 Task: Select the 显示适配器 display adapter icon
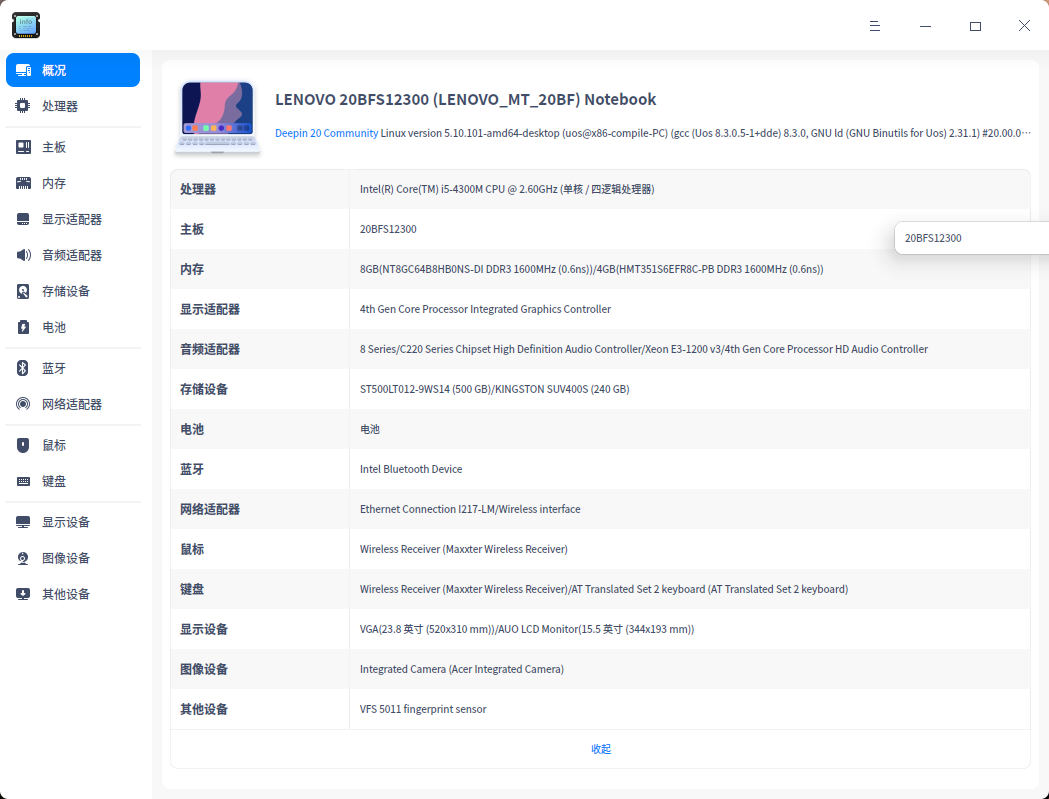pyautogui.click(x=22, y=218)
